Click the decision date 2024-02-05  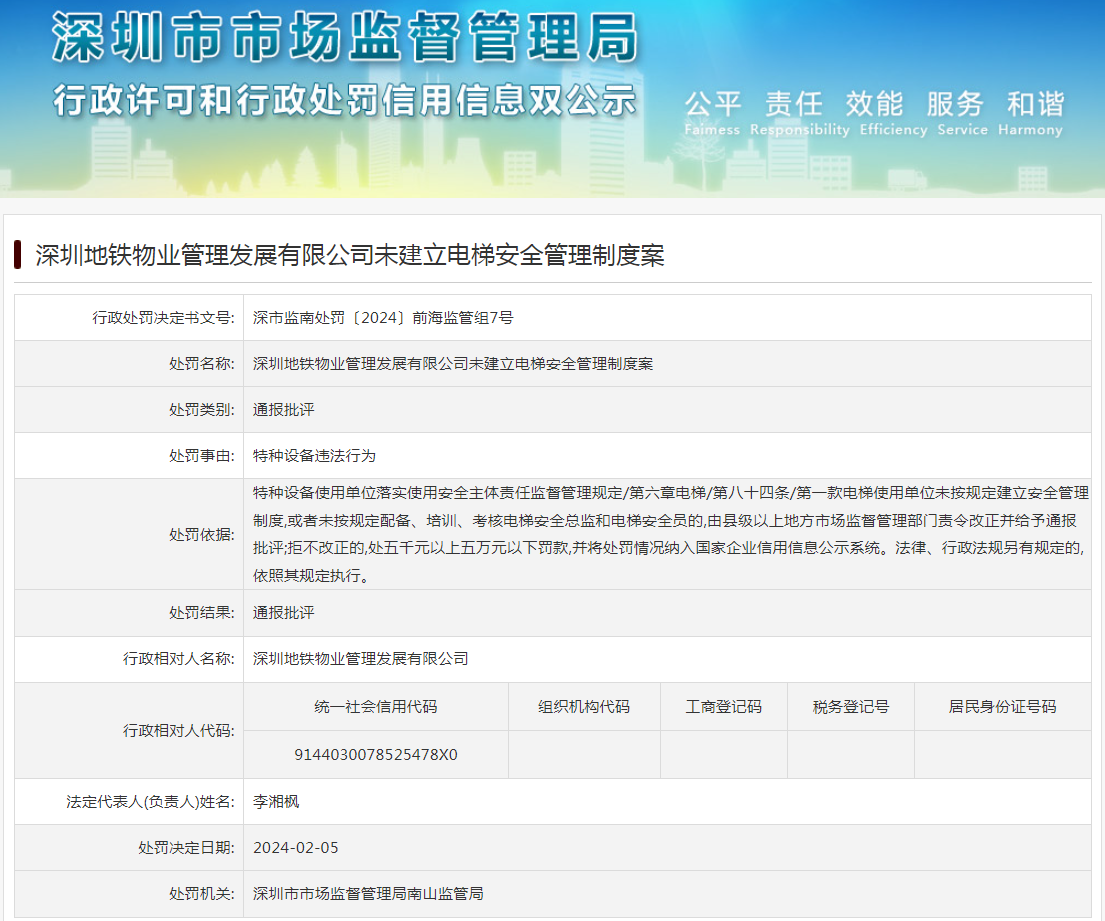click(x=296, y=847)
